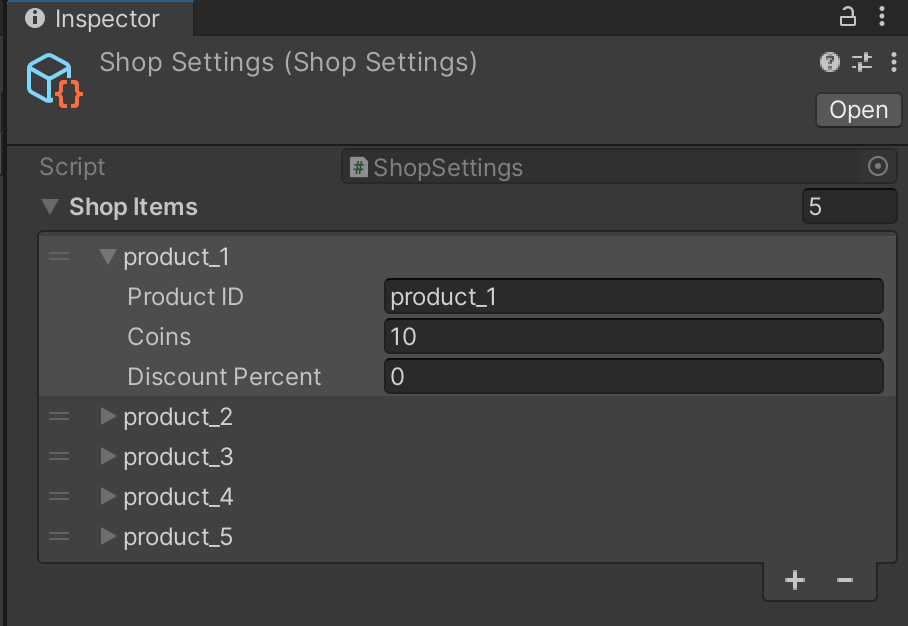Click the drag handle of product_3
The height and width of the screenshot is (626, 908).
click(x=59, y=457)
